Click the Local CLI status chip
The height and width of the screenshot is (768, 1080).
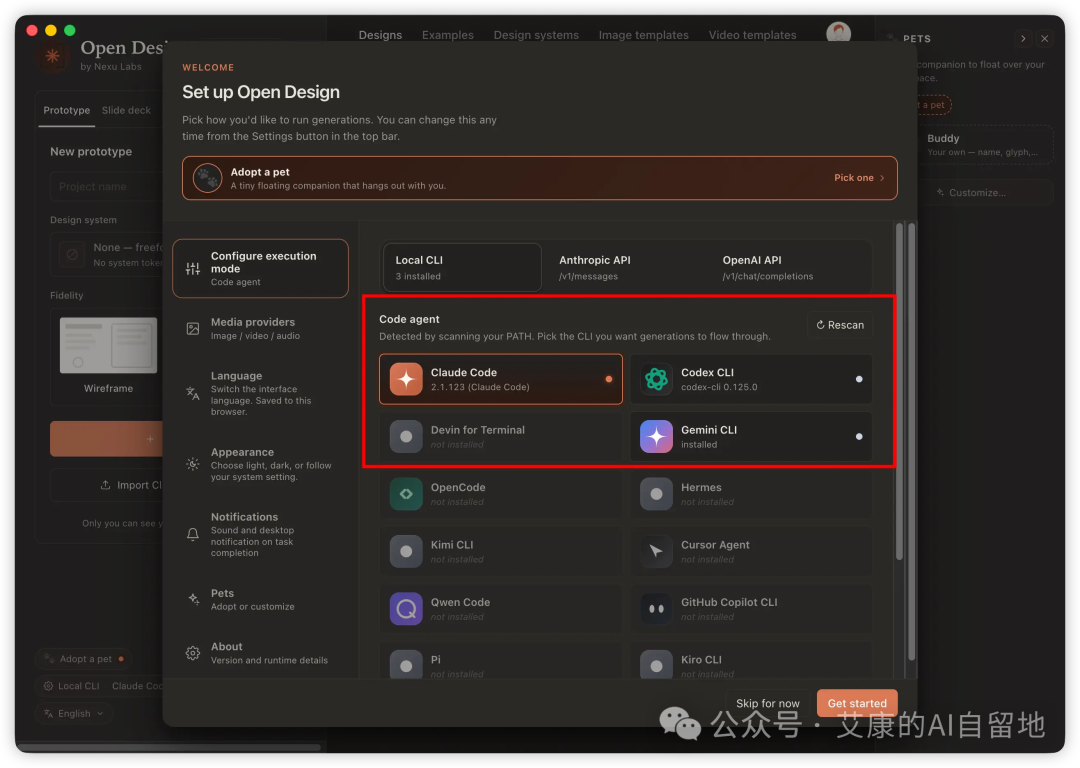coord(100,686)
